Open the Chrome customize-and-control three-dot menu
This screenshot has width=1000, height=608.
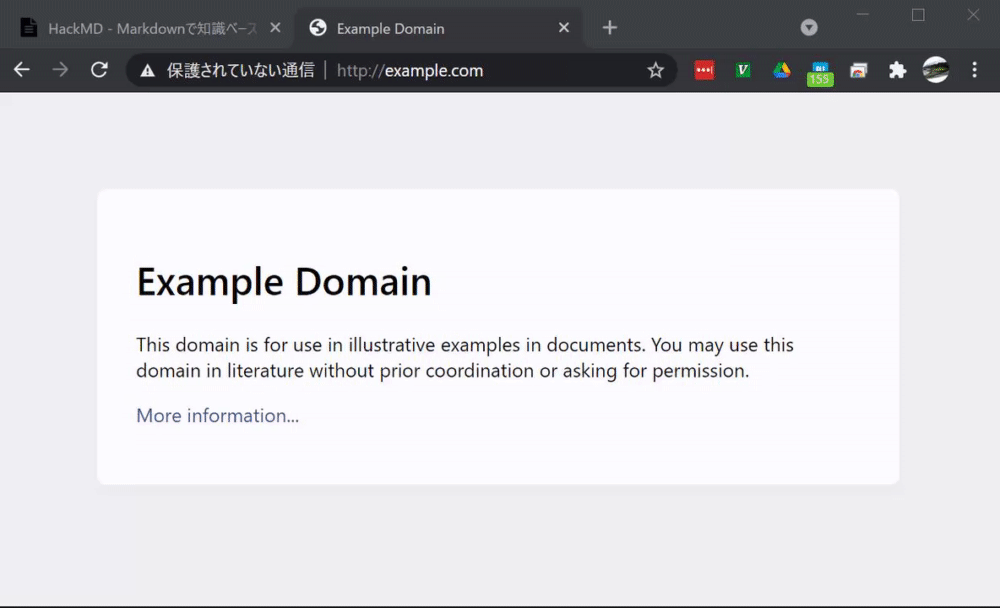pyautogui.click(x=974, y=70)
